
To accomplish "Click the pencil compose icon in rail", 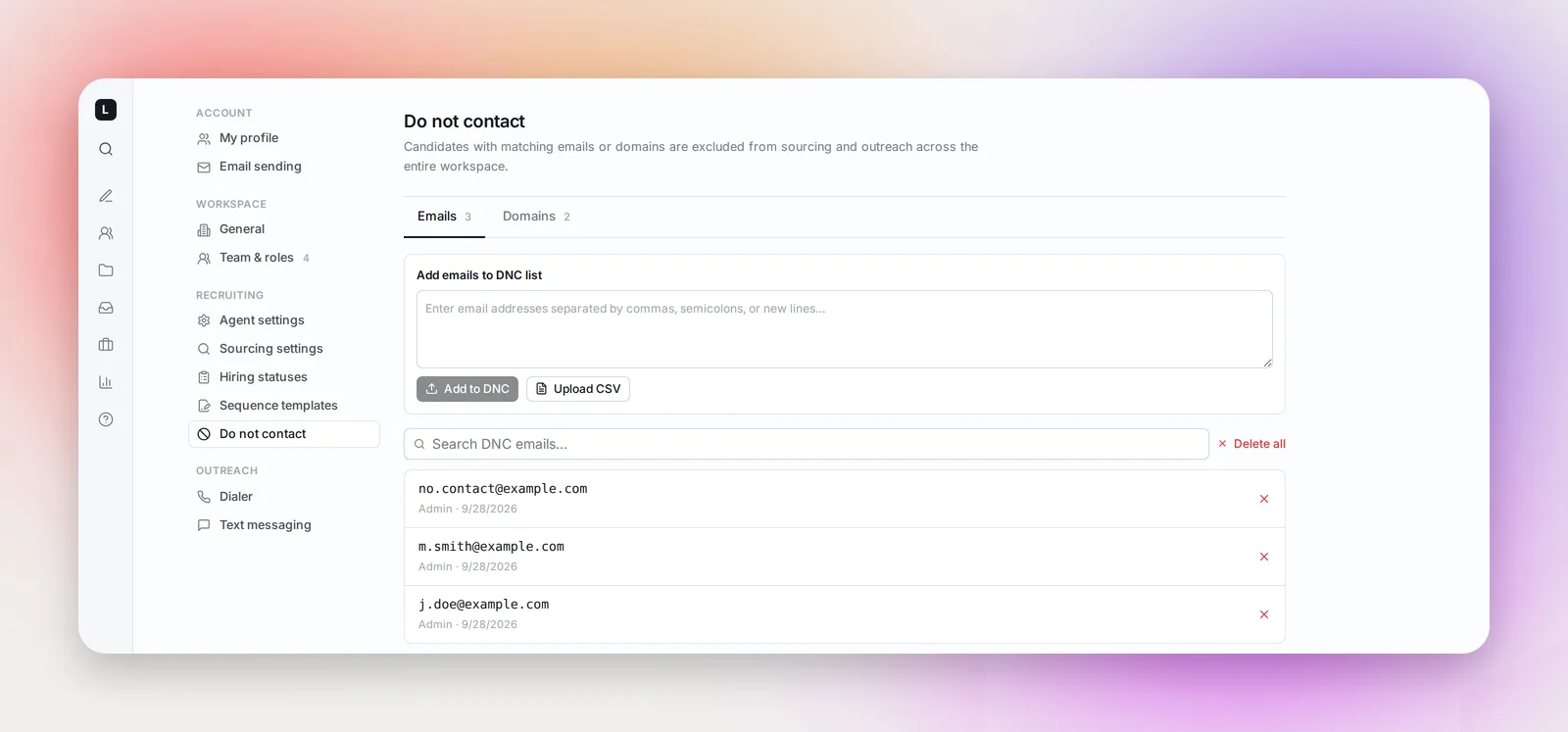I will point(106,196).
